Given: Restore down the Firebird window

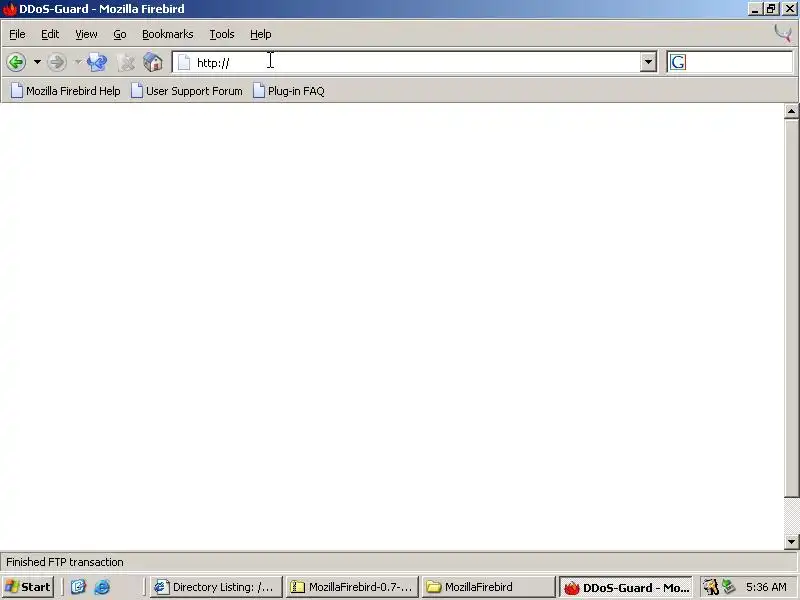Looking at the screenshot, I should (x=771, y=9).
